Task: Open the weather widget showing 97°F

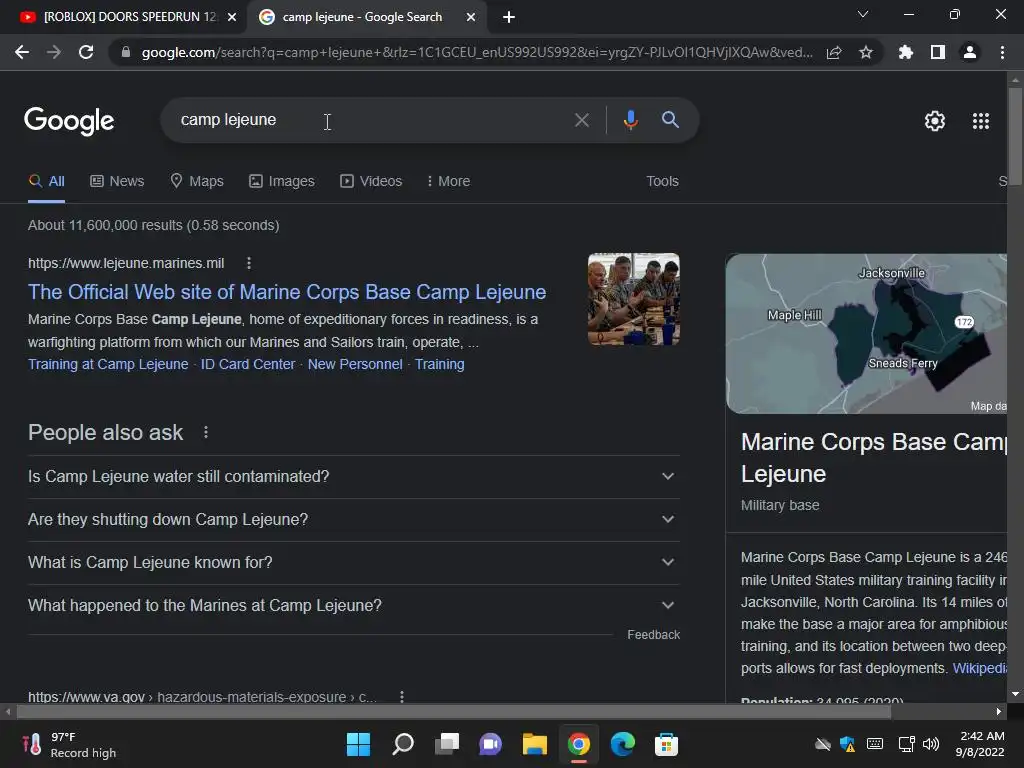Action: pos(69,744)
